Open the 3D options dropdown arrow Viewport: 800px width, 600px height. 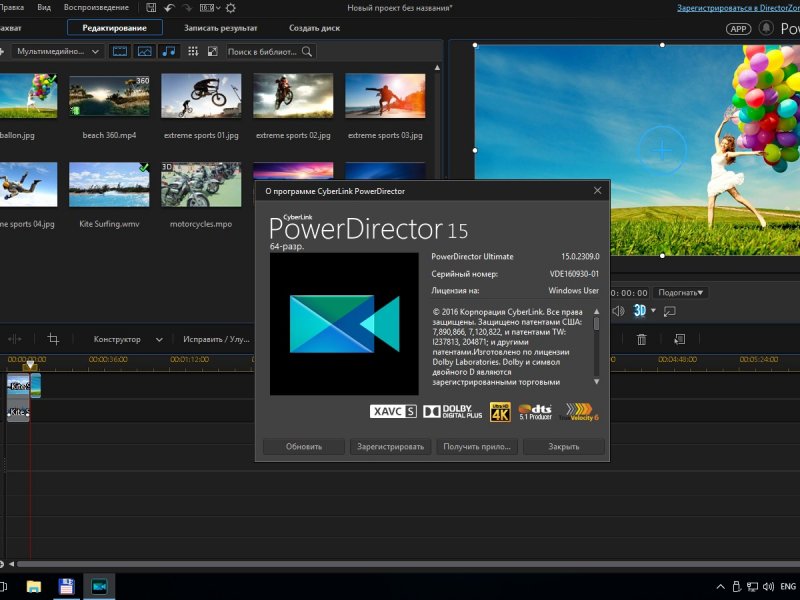653,310
